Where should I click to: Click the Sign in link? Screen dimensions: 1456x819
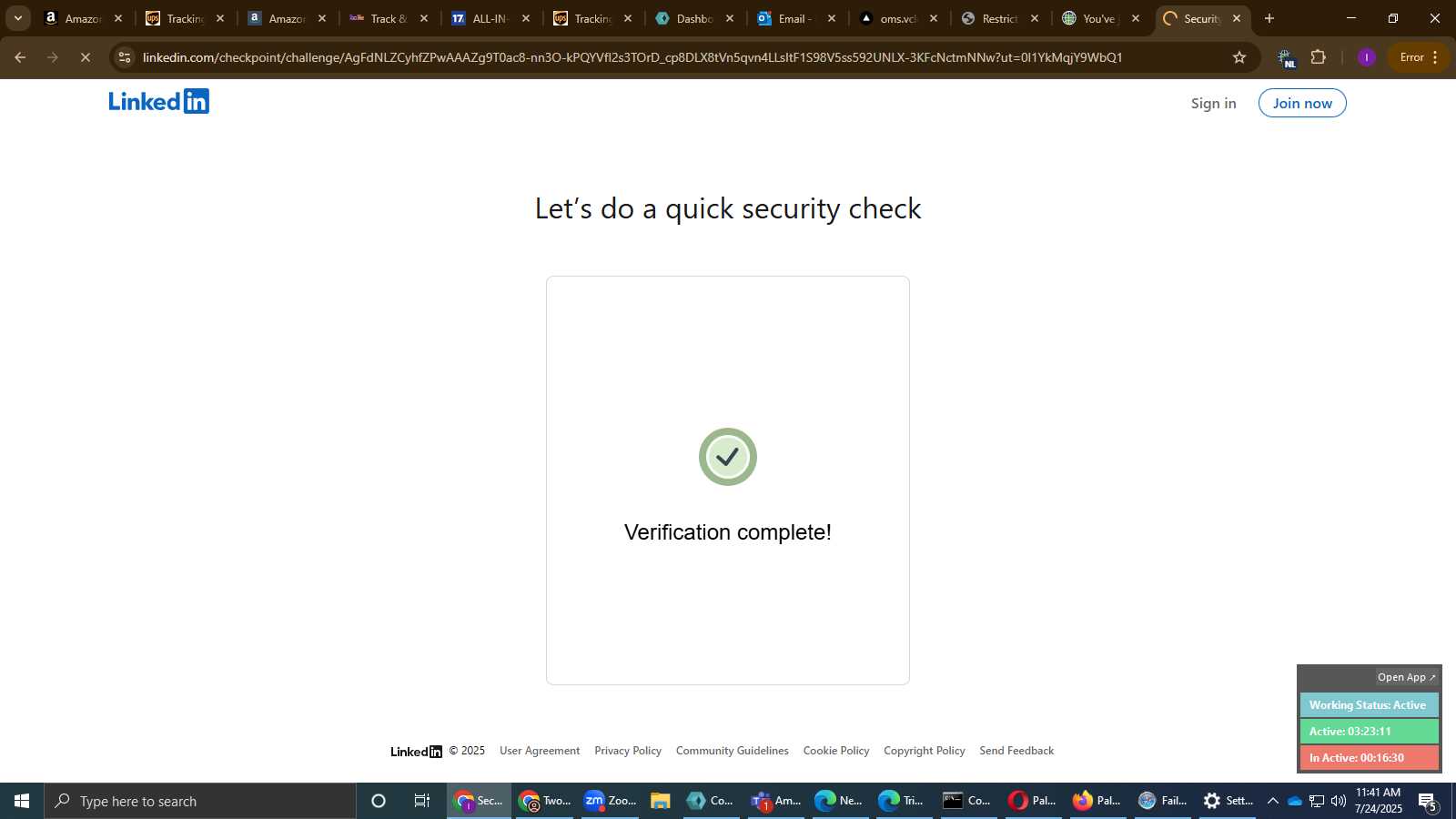coord(1214,103)
